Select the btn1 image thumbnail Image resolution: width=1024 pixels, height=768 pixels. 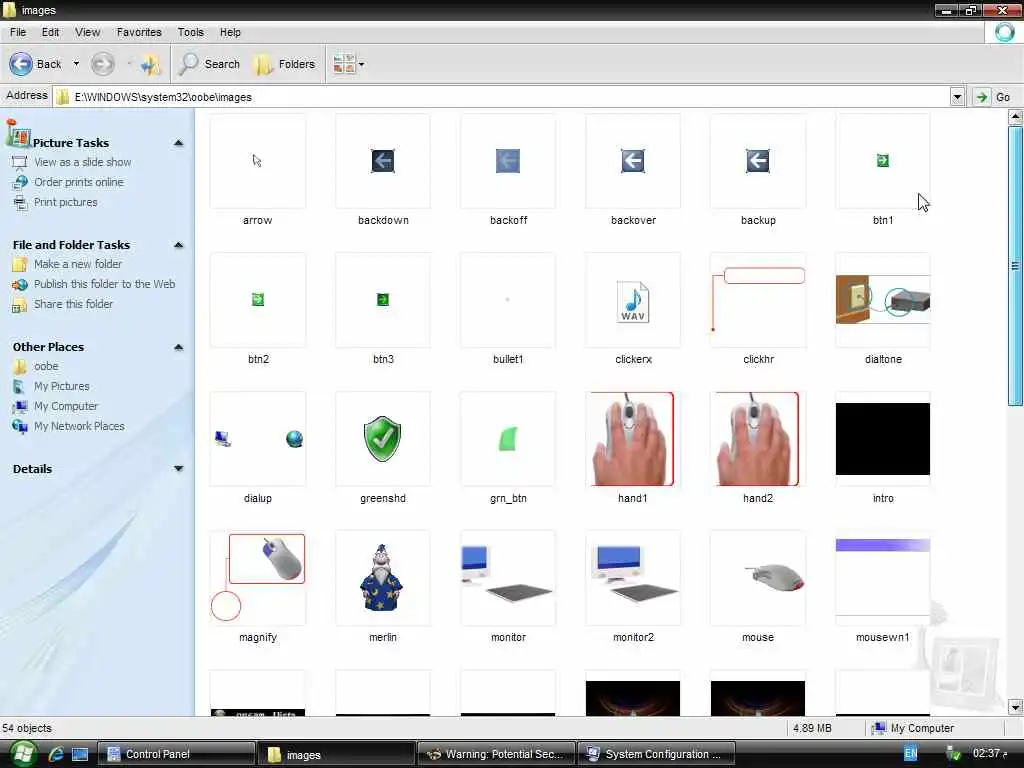[x=883, y=161]
